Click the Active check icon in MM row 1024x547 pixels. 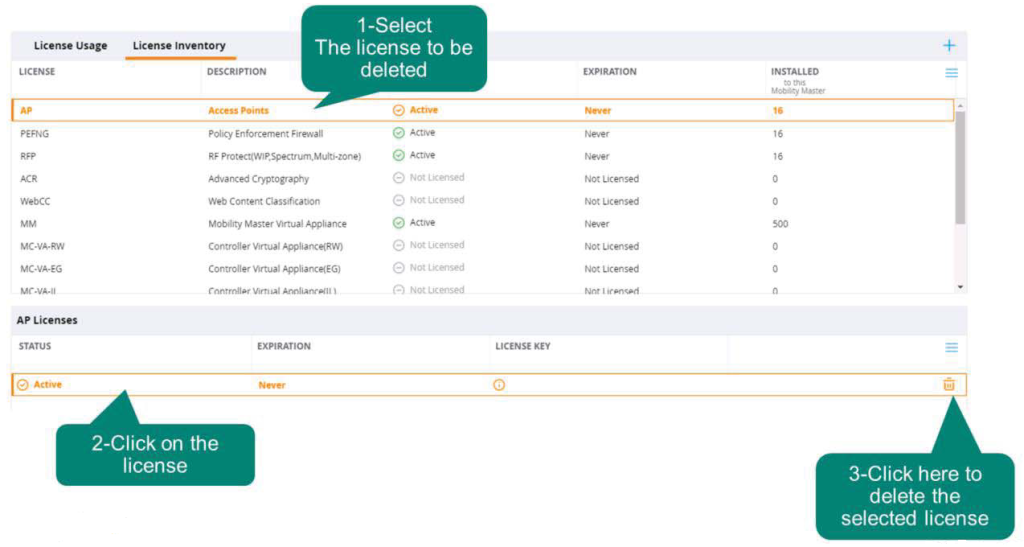(399, 223)
